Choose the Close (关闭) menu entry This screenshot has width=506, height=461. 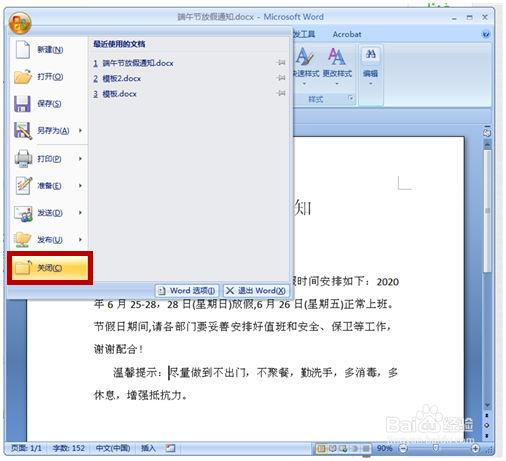(50, 268)
